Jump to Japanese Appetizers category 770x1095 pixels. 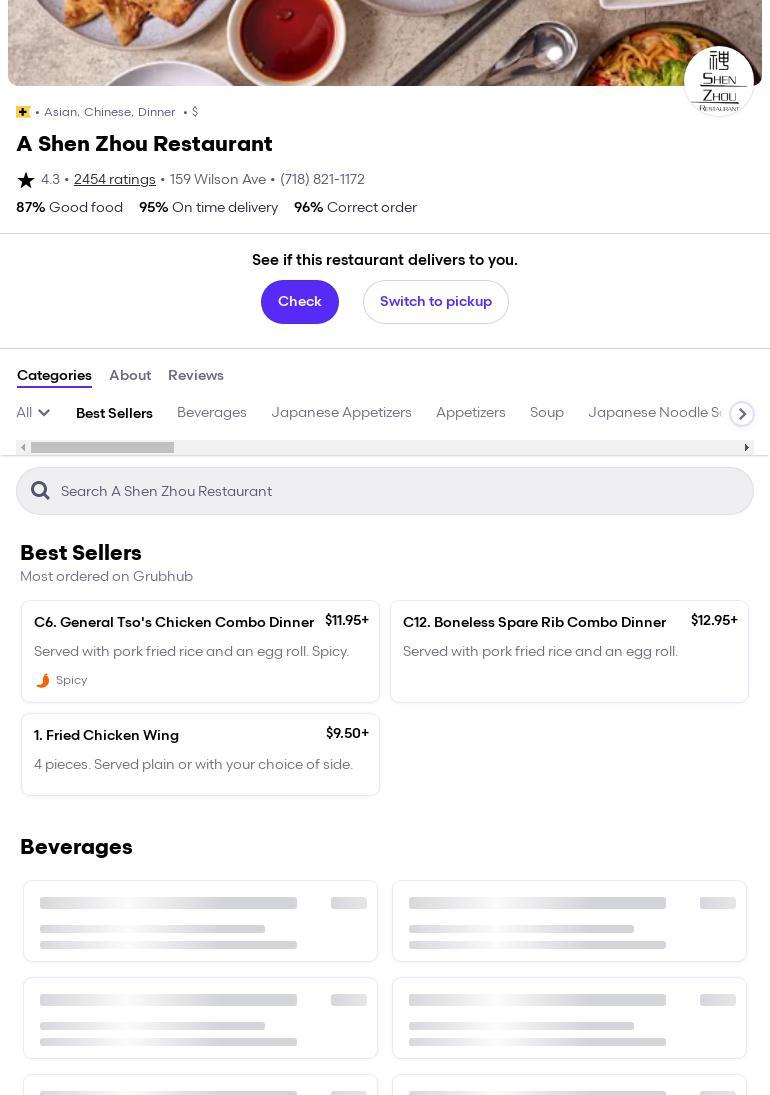click(x=341, y=412)
